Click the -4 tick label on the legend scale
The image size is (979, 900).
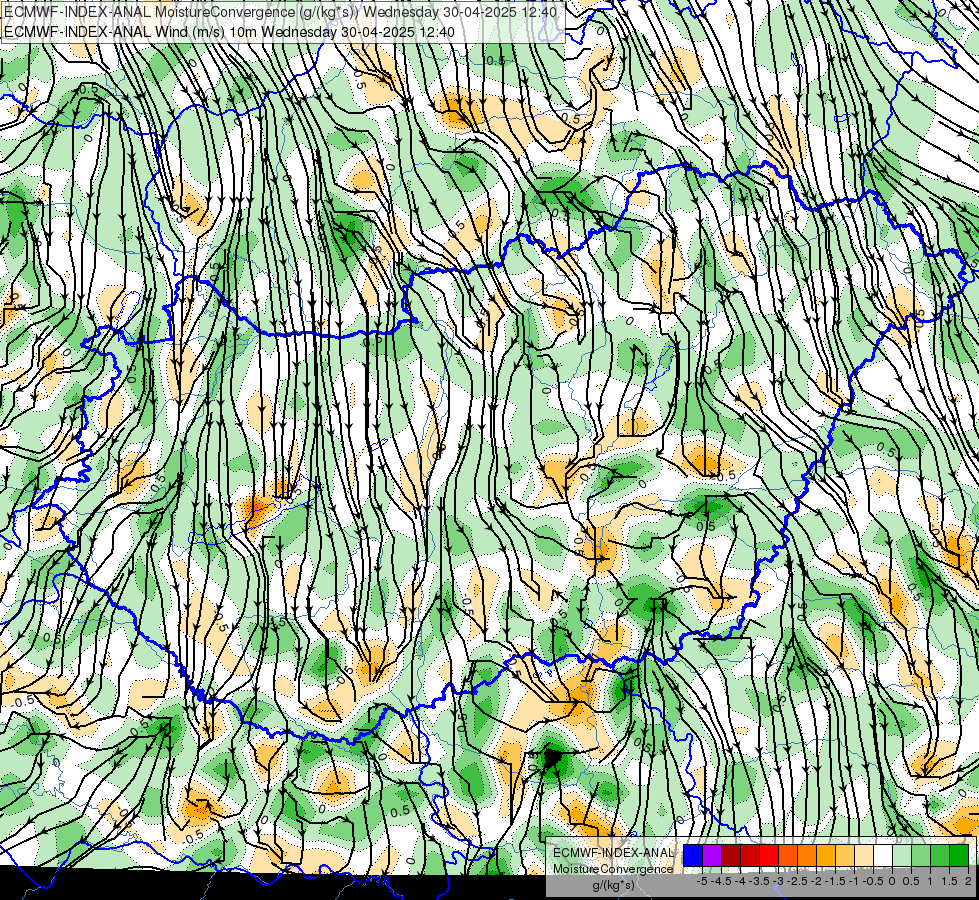pos(740,881)
